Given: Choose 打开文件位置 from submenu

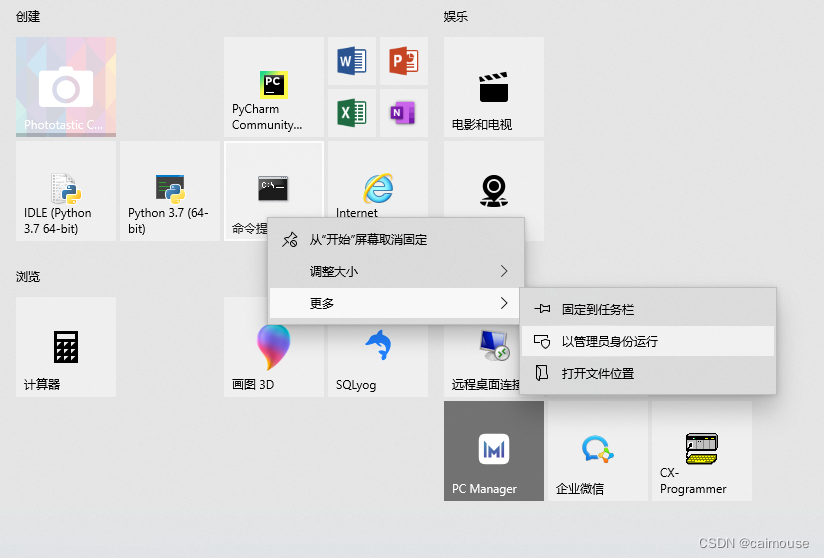Looking at the screenshot, I should click(647, 374).
